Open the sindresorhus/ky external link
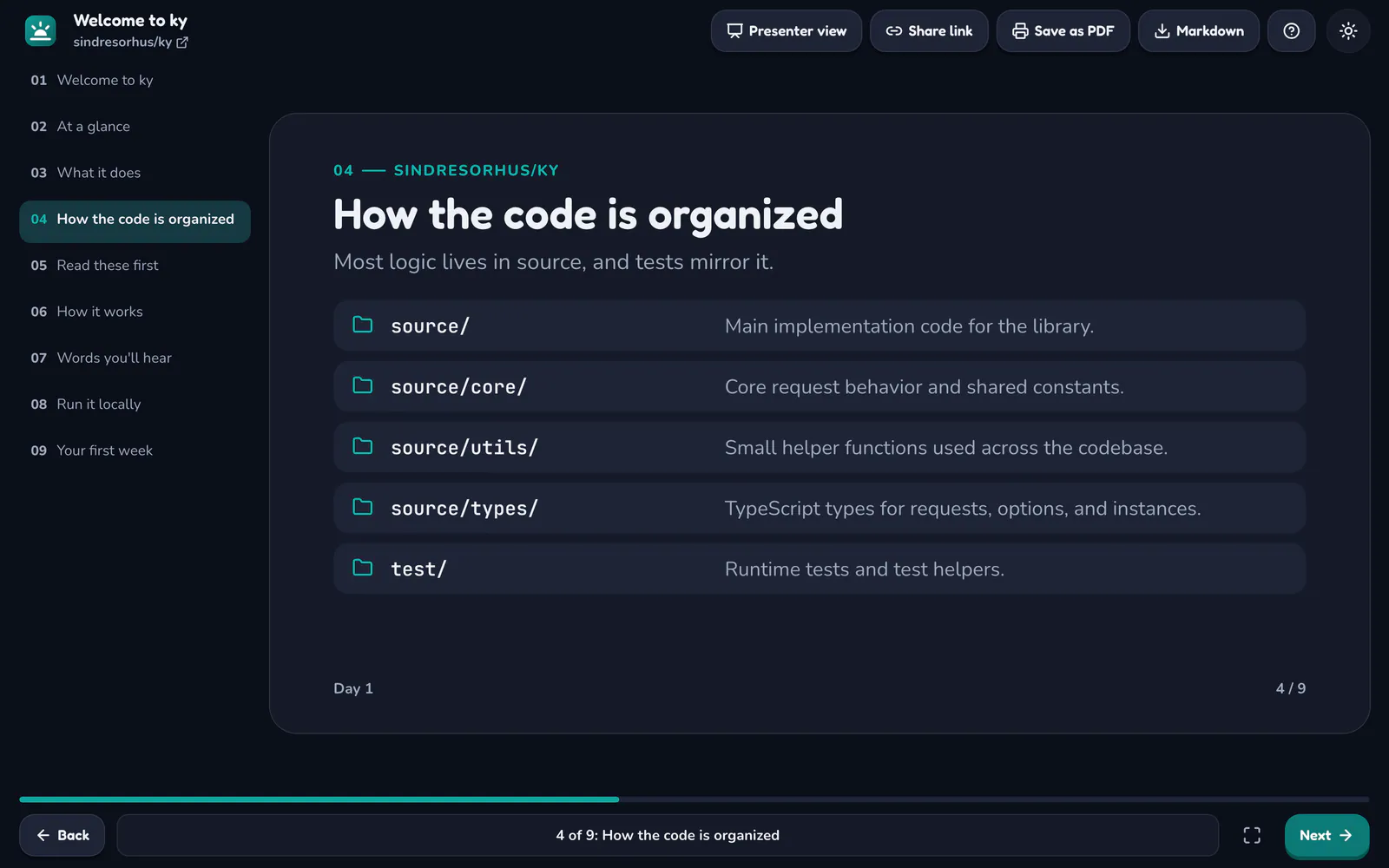Viewport: 1389px width, 868px height. 130,42
